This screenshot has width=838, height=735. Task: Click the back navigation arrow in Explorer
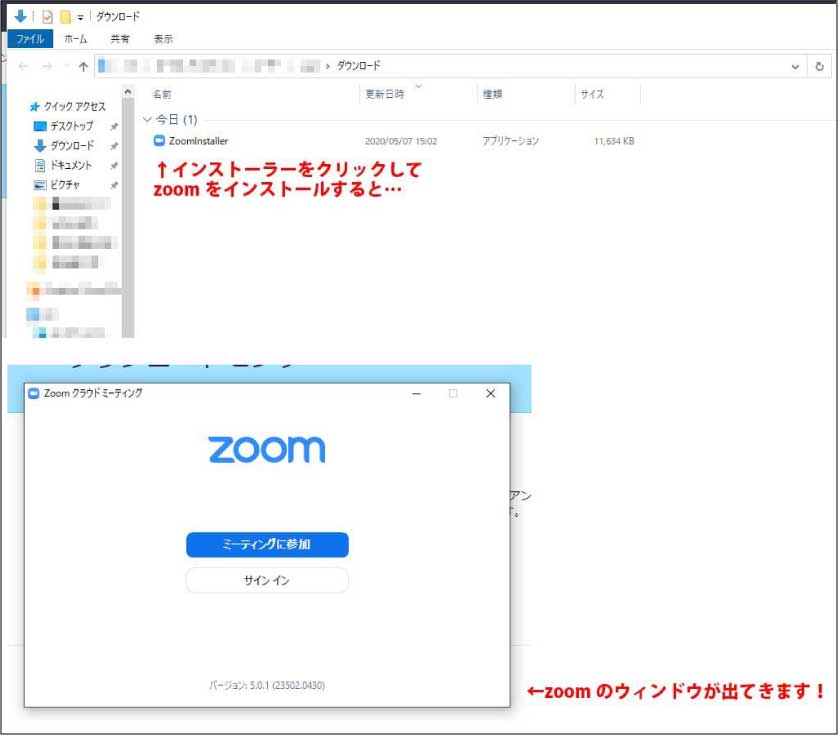pyautogui.click(x=21, y=65)
